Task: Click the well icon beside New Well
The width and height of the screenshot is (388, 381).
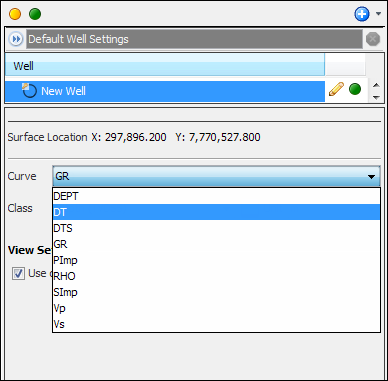Action: click(29, 91)
